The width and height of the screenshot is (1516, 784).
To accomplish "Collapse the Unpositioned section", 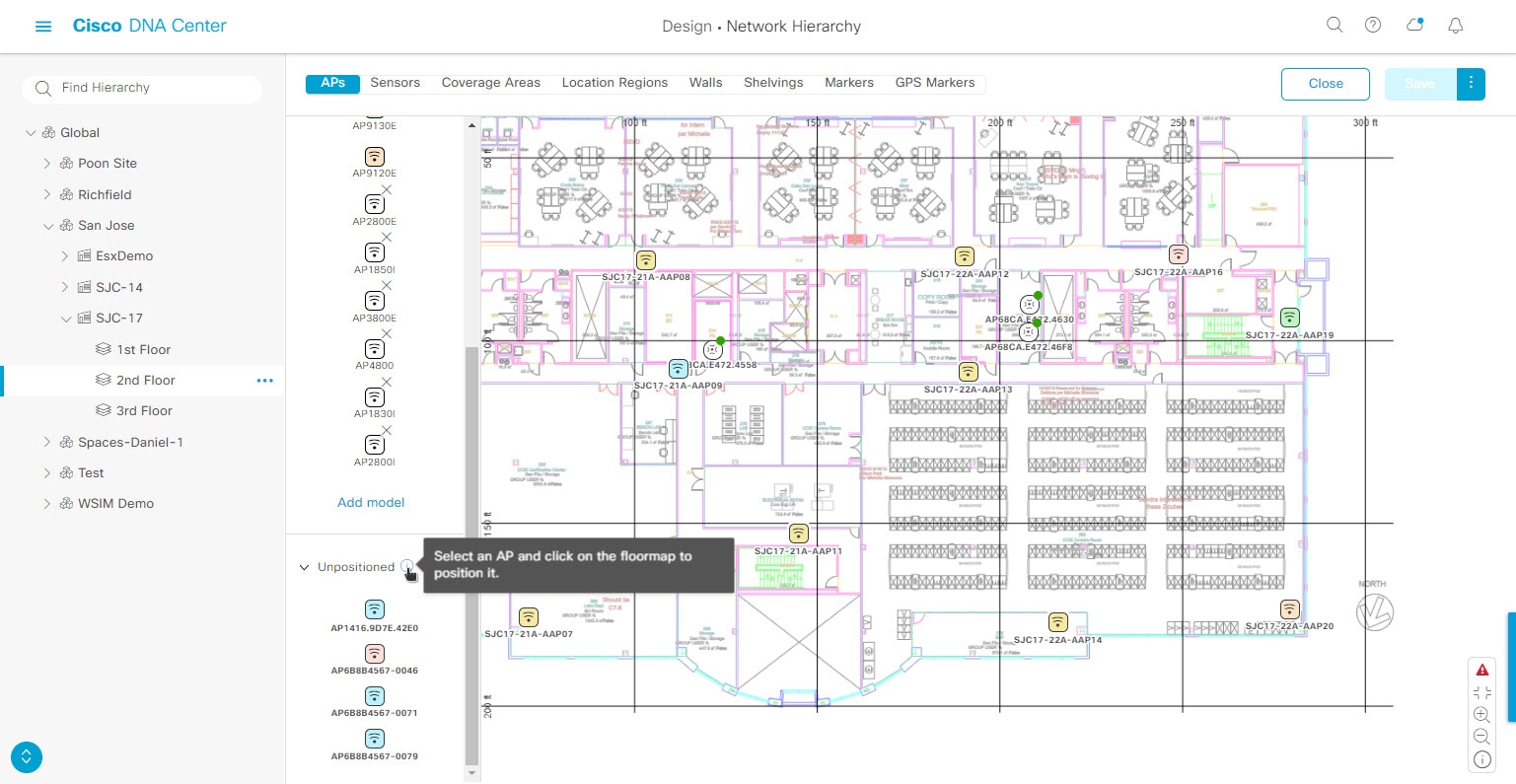I will [x=304, y=567].
